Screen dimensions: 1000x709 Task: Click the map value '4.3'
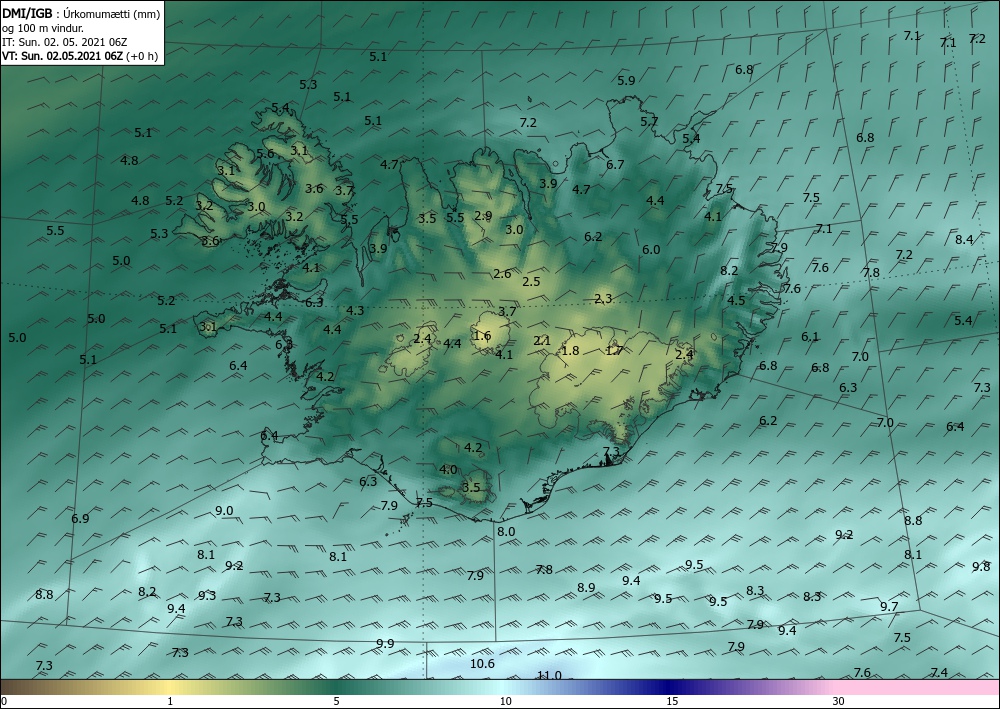pos(355,311)
